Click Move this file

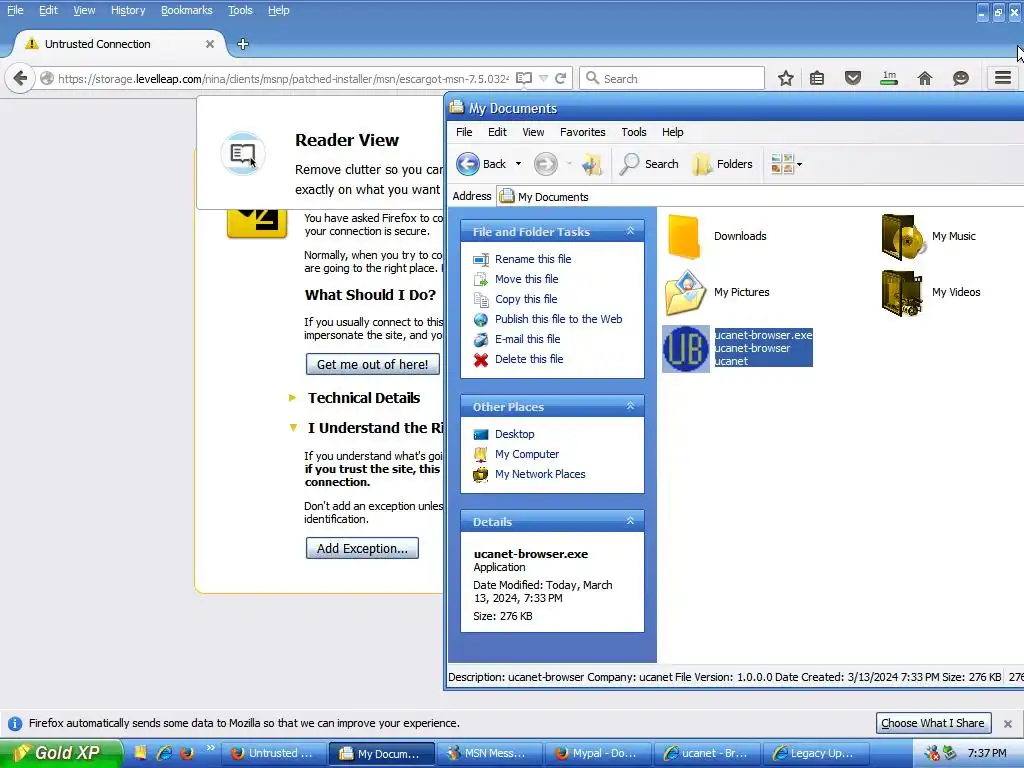click(526, 279)
